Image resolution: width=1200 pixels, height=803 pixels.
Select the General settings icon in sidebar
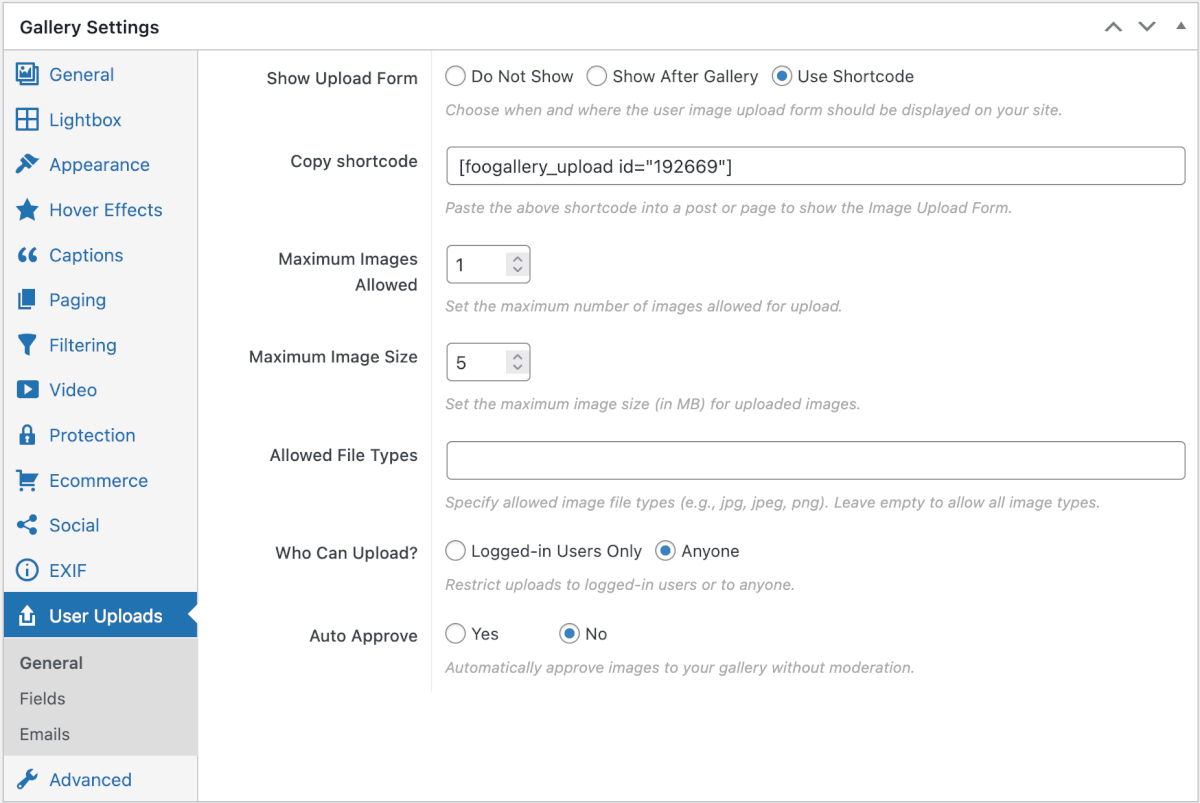click(x=25, y=74)
